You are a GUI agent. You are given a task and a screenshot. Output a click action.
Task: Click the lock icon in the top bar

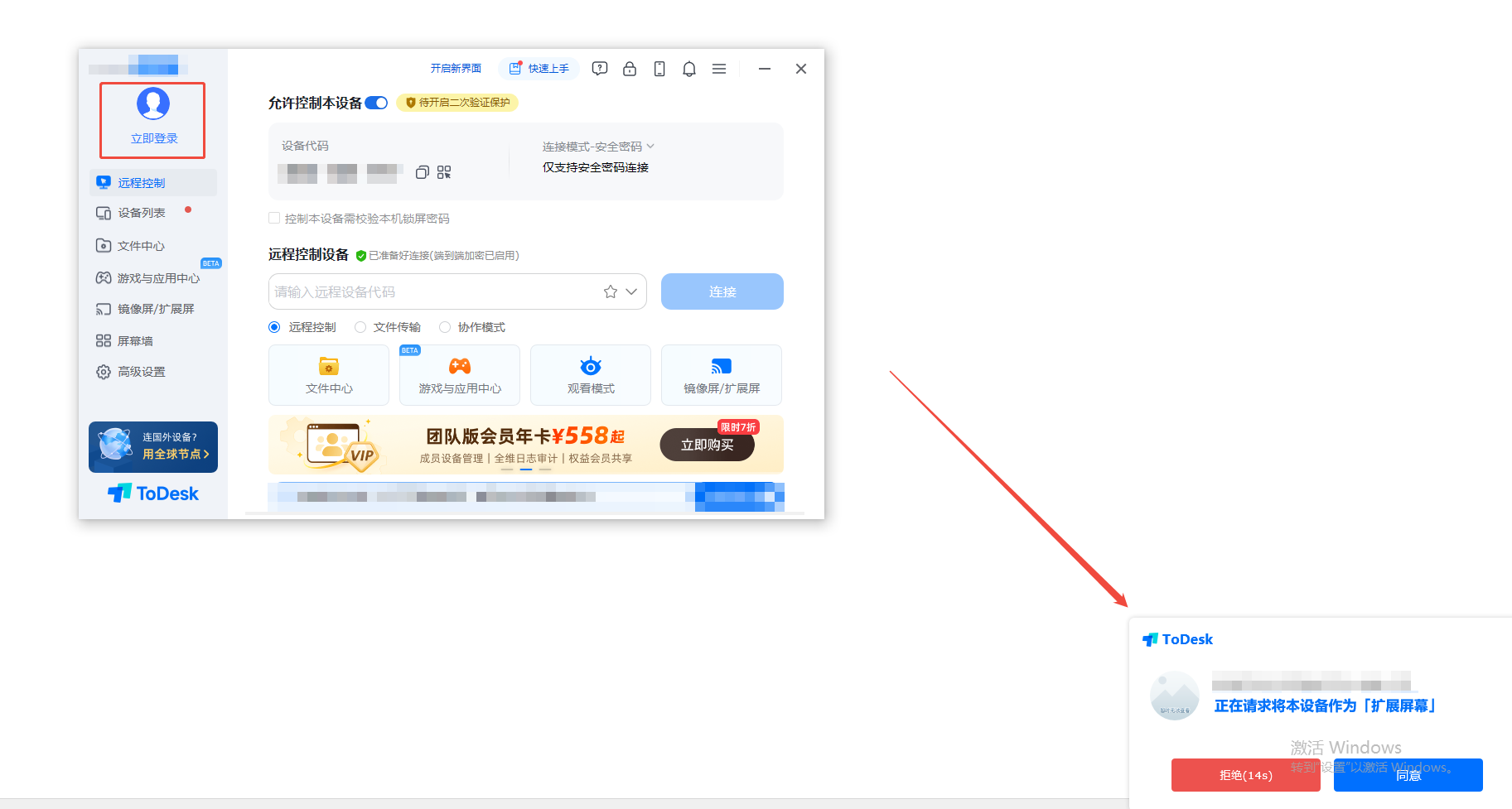(x=630, y=69)
